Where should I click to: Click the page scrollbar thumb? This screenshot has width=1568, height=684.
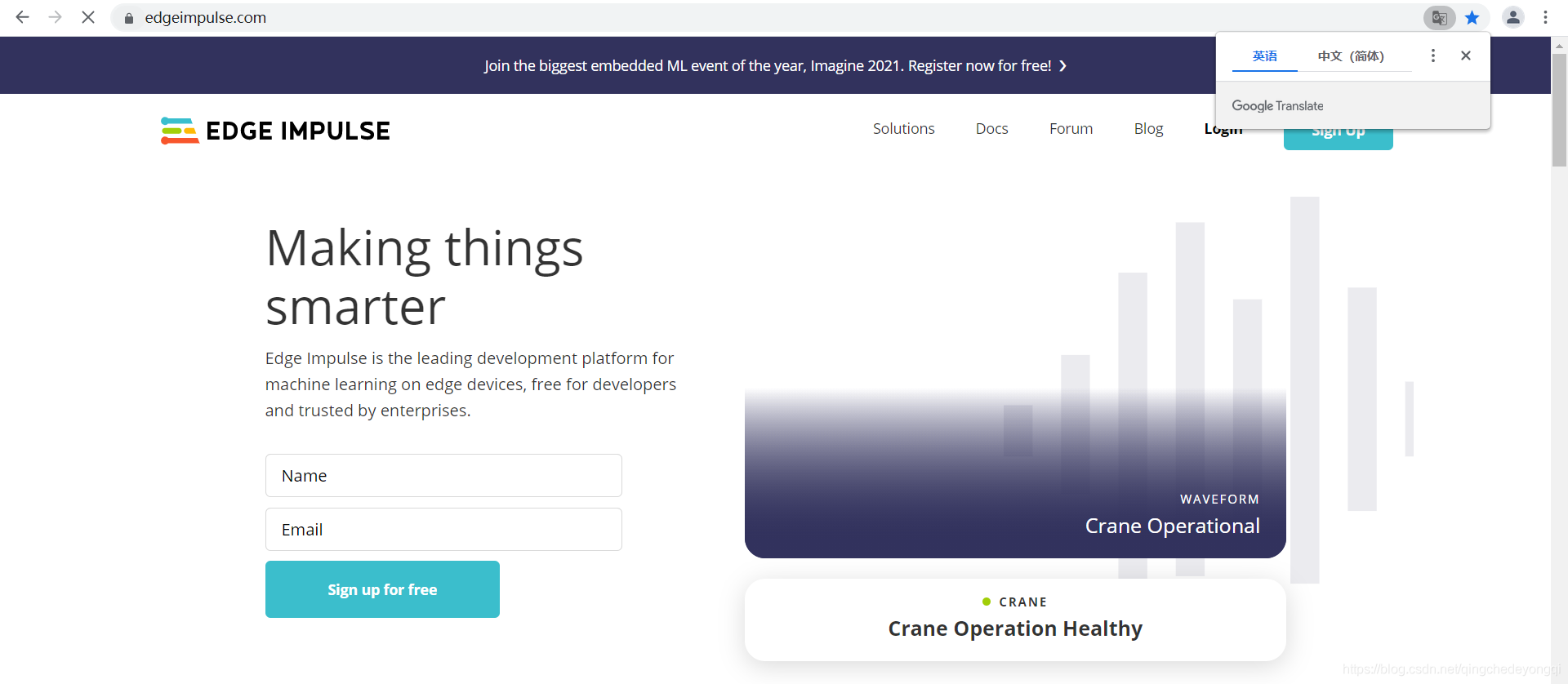tap(1559, 110)
